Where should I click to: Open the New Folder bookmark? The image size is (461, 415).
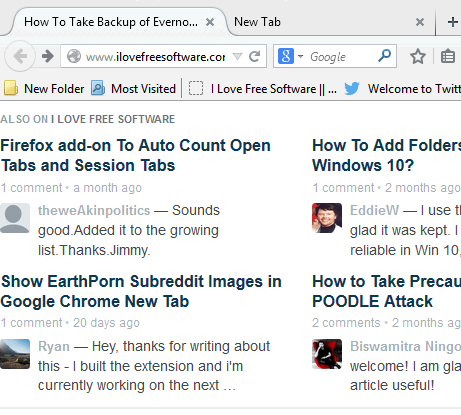pos(44,89)
